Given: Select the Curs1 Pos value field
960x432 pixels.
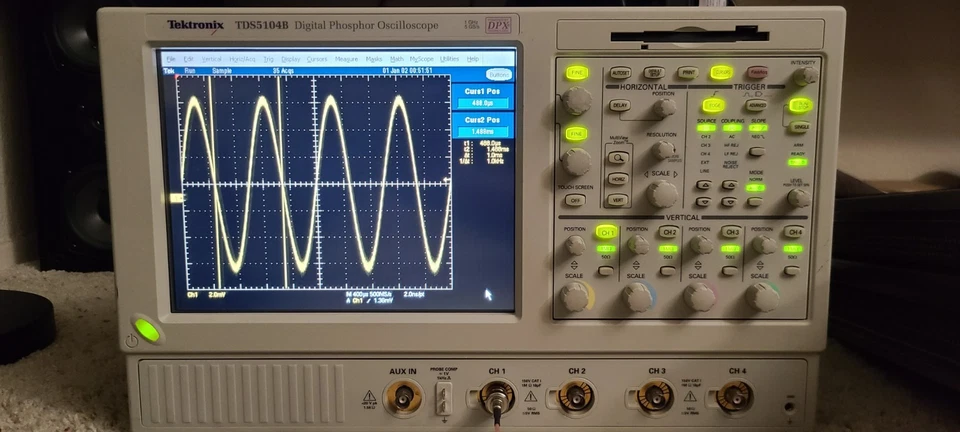Looking at the screenshot, I should [482, 103].
